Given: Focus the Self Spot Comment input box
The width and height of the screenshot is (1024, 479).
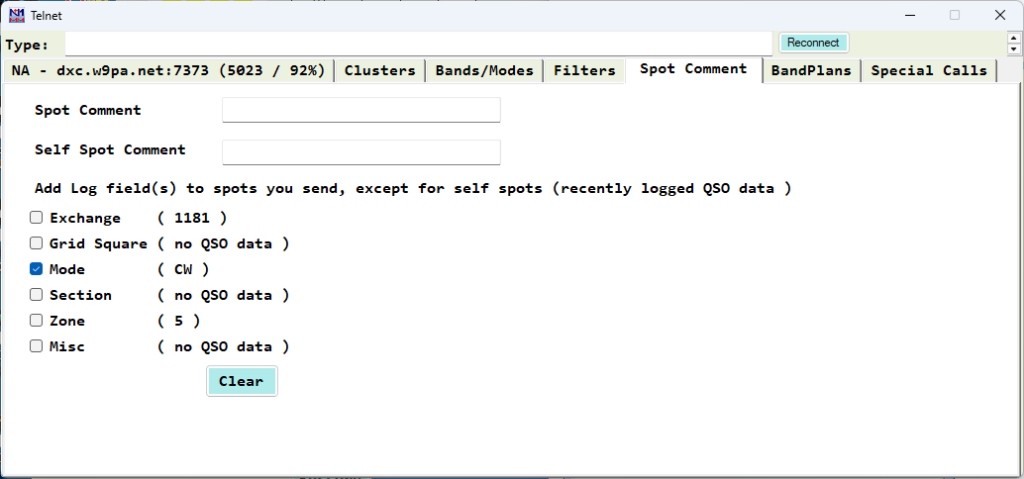Looking at the screenshot, I should click(361, 152).
